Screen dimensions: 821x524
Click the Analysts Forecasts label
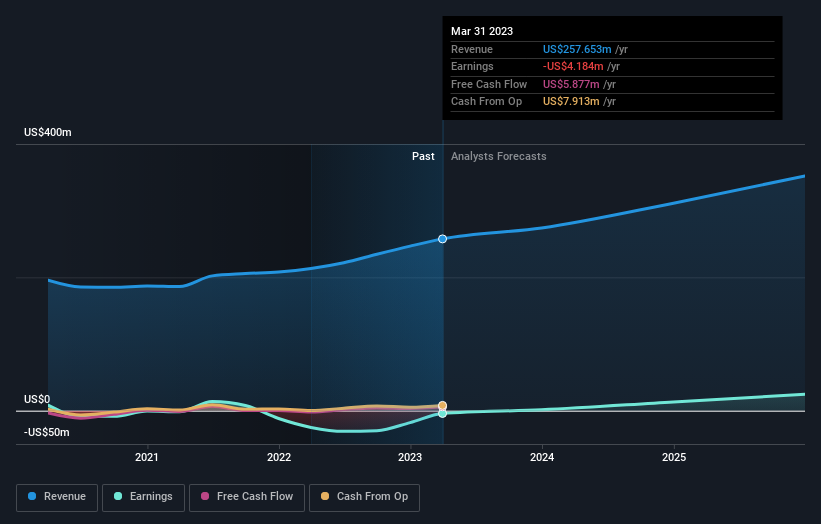coord(498,156)
